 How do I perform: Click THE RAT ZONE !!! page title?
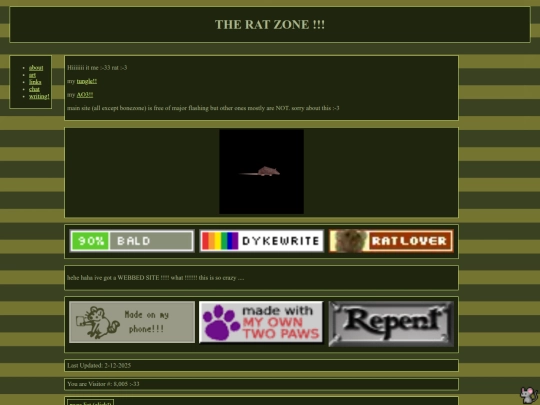[270, 24]
